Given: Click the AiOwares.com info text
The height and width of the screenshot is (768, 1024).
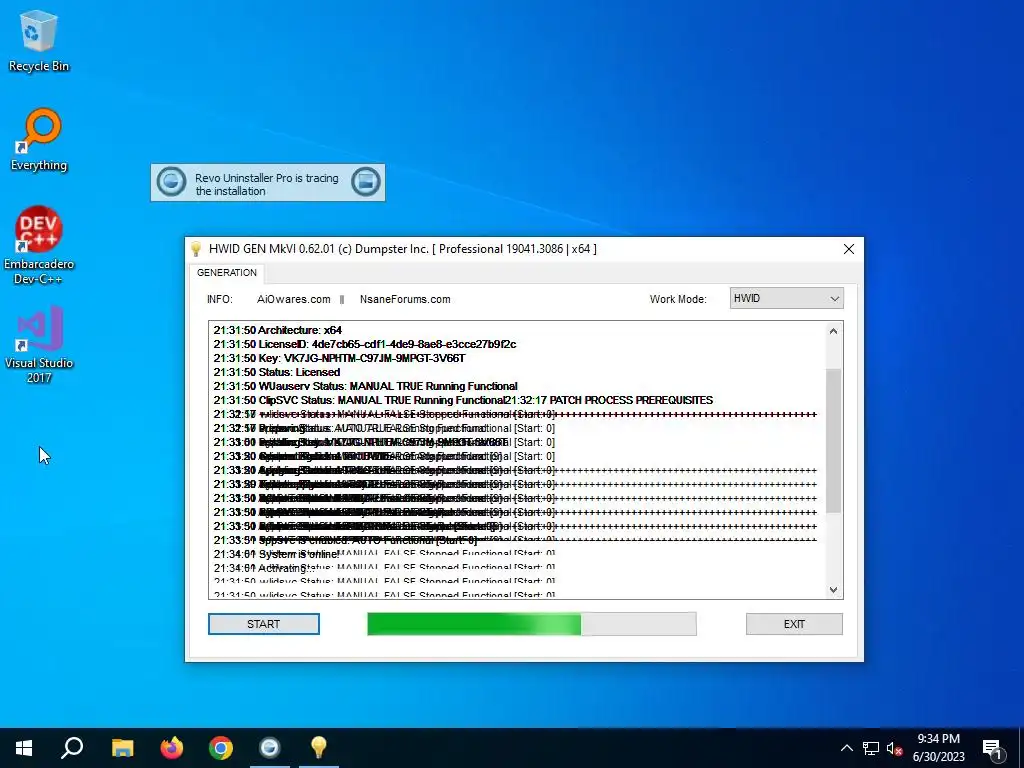Looking at the screenshot, I should tap(294, 299).
